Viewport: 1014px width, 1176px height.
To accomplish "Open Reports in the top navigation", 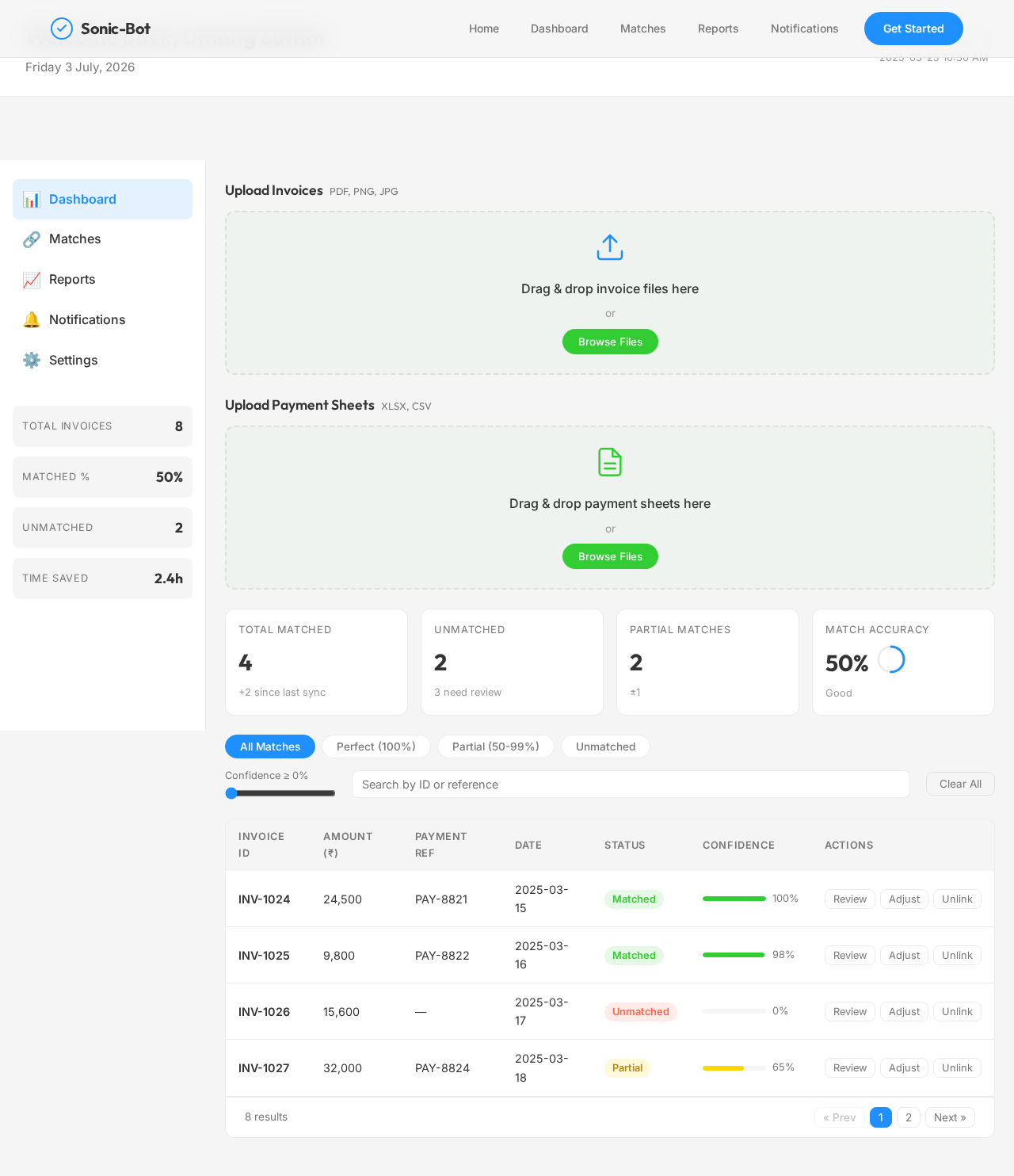I will tap(719, 29).
